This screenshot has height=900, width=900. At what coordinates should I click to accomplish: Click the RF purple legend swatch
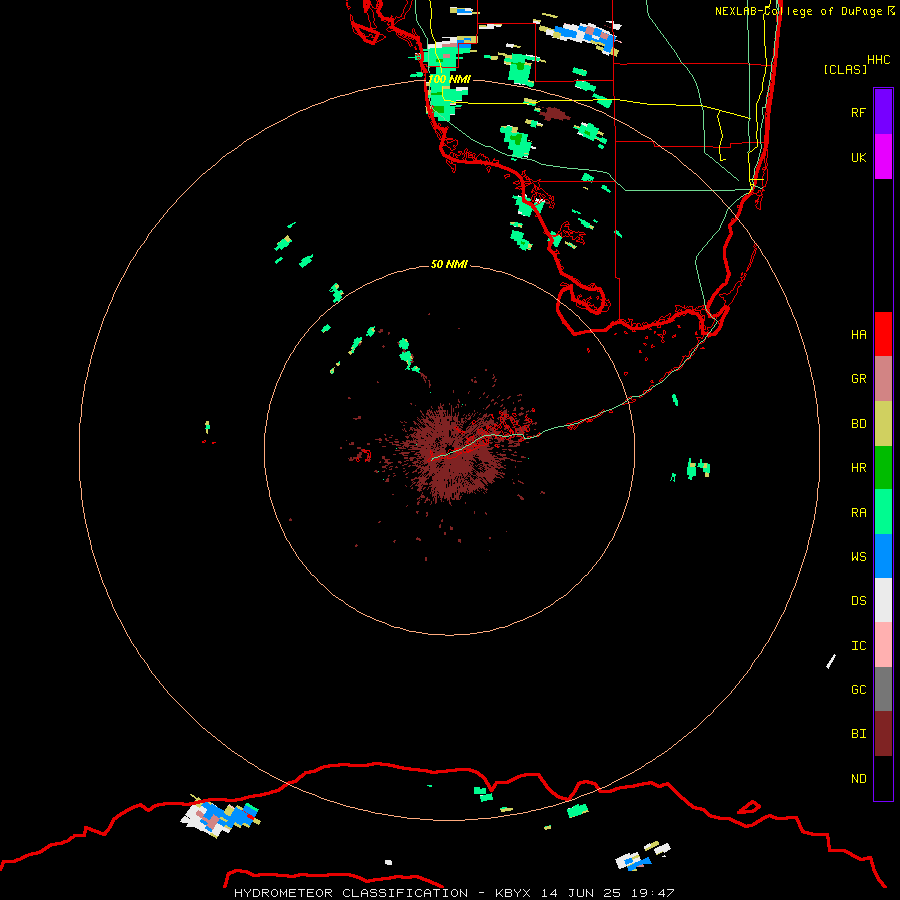pyautogui.click(x=883, y=112)
